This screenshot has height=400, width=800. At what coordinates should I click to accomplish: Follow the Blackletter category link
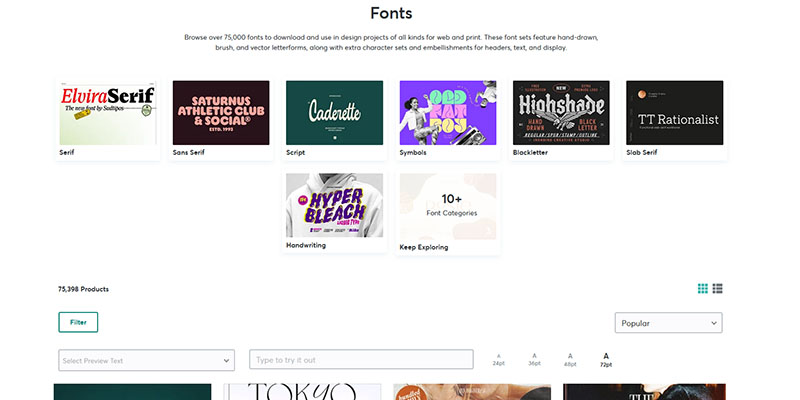pyautogui.click(x=530, y=153)
